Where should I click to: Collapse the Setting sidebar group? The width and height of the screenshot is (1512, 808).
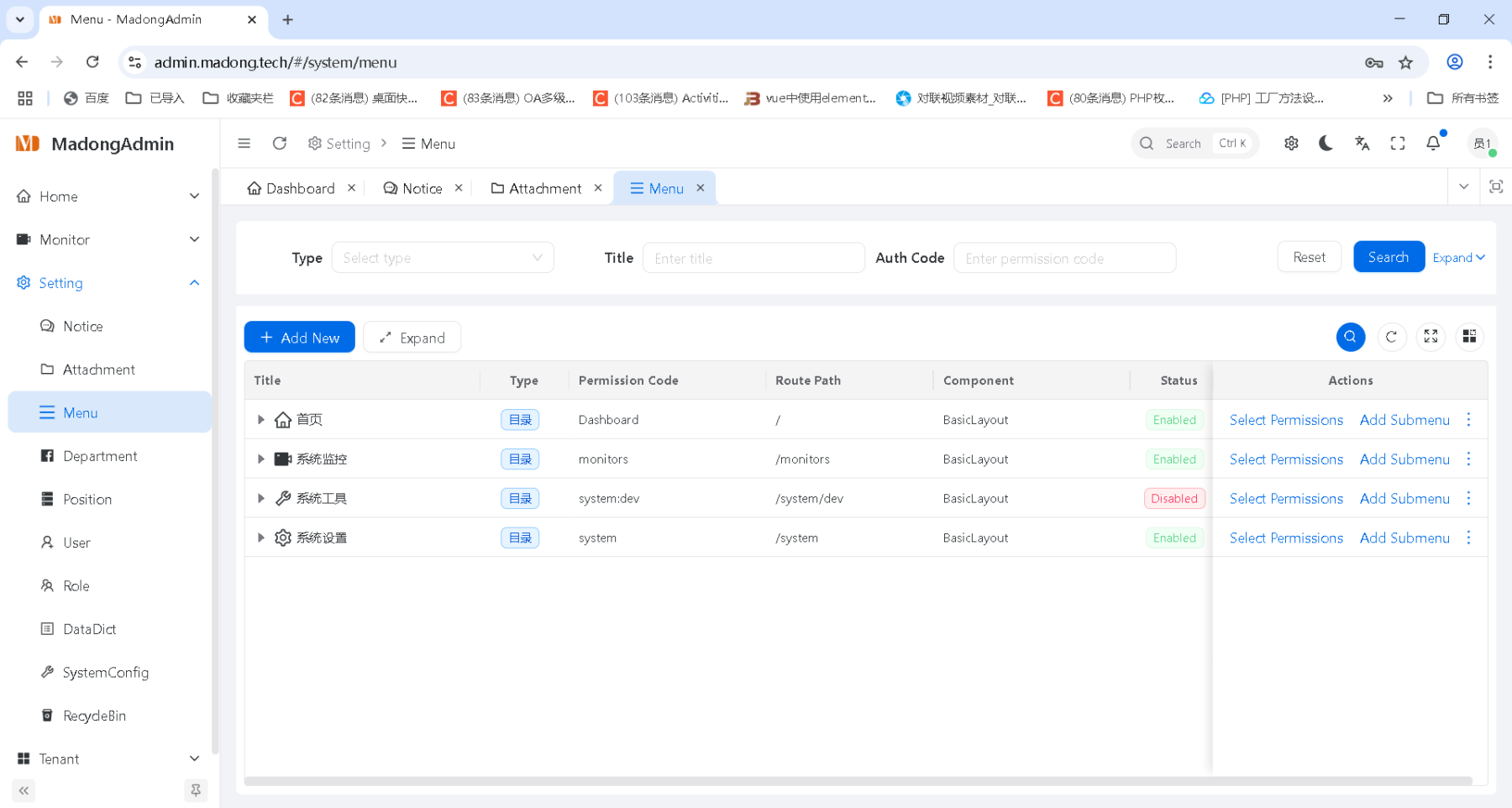coord(109,283)
